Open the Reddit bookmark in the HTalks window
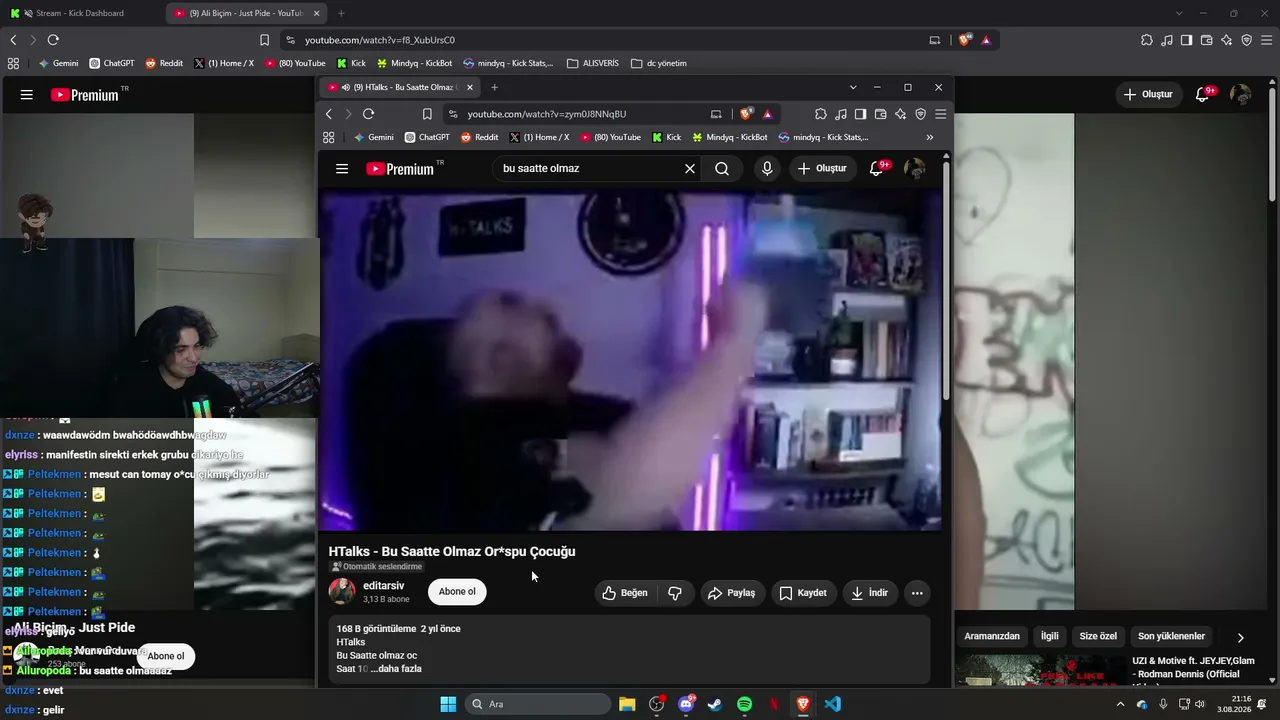 point(479,137)
